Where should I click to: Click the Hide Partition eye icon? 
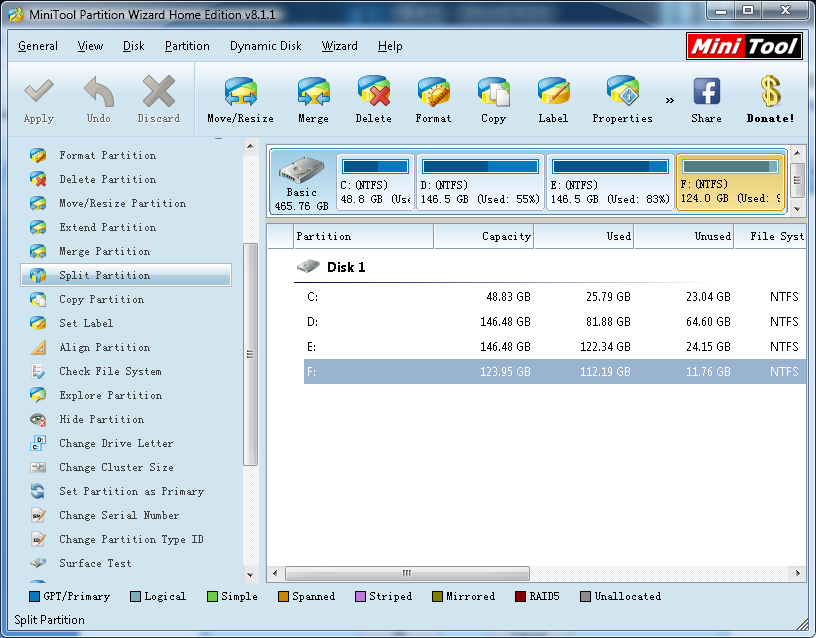pos(38,419)
